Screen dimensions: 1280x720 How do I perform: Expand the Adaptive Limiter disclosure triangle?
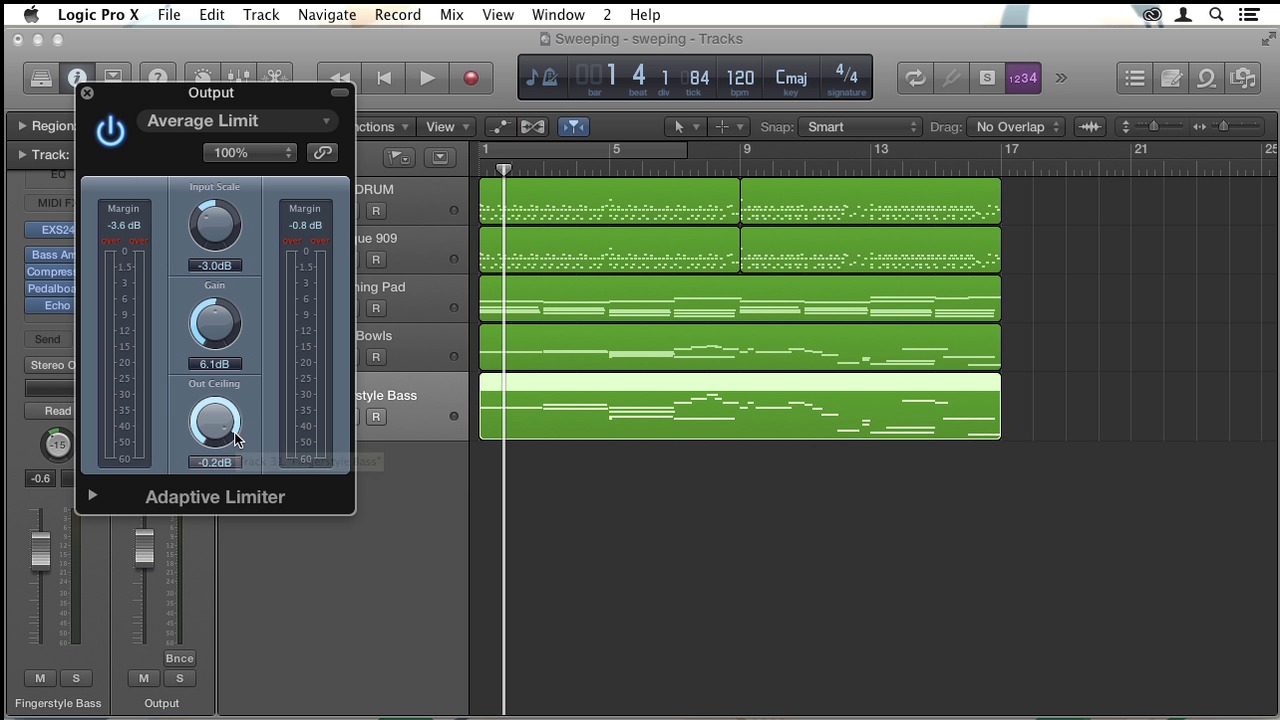pos(92,495)
